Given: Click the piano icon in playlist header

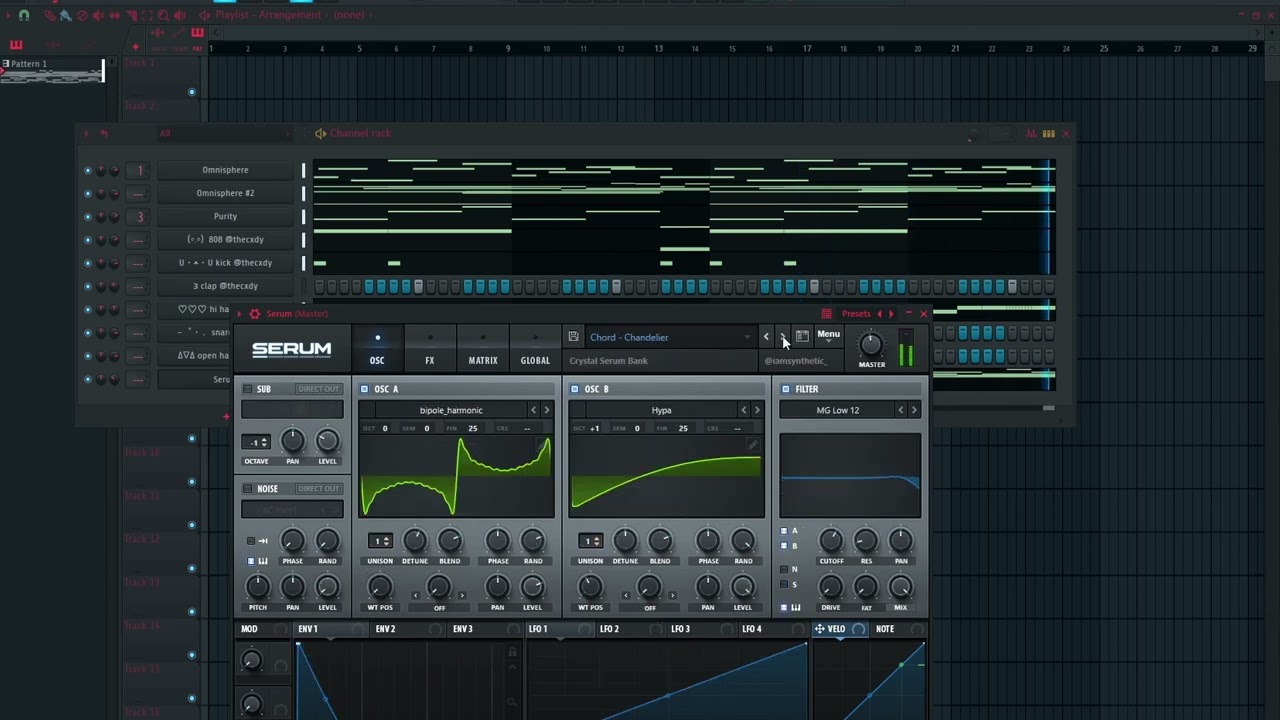Looking at the screenshot, I should tap(197, 33).
